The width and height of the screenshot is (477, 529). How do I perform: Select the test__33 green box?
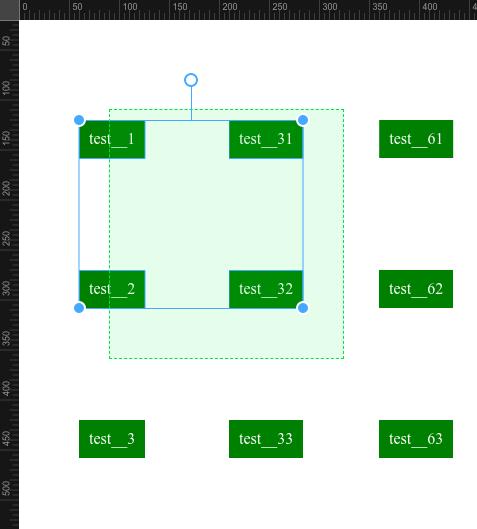(266, 439)
